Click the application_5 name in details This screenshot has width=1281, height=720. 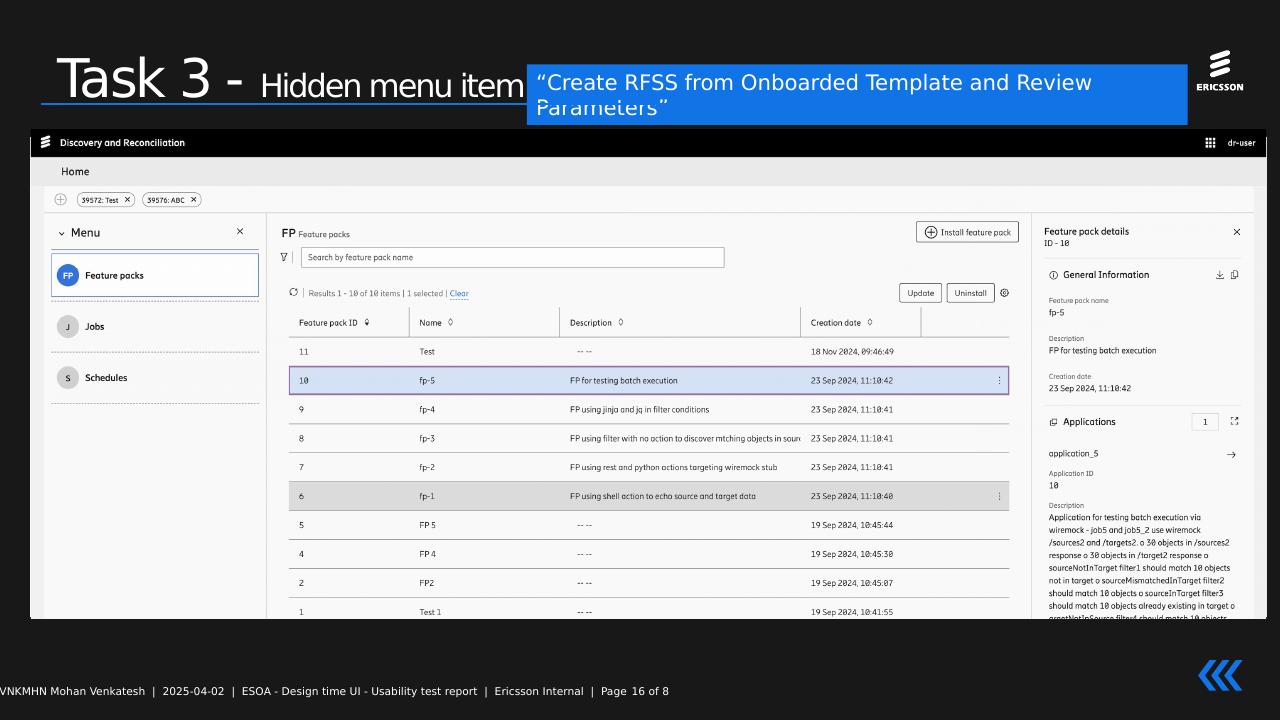(x=1073, y=454)
